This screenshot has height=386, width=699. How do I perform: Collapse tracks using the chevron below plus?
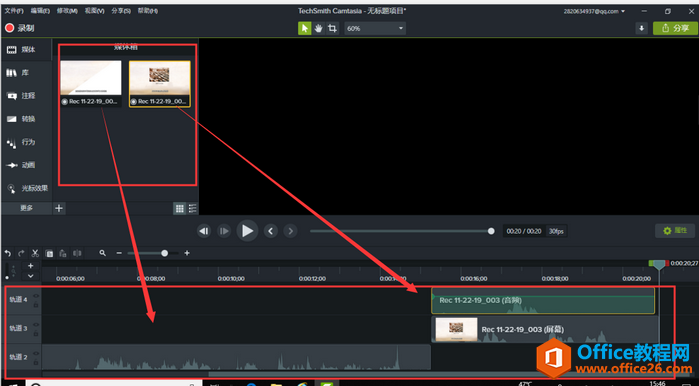point(30,276)
